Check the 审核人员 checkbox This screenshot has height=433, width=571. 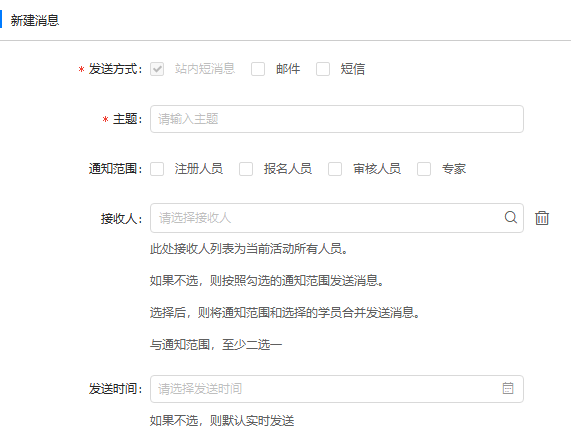pos(335,169)
